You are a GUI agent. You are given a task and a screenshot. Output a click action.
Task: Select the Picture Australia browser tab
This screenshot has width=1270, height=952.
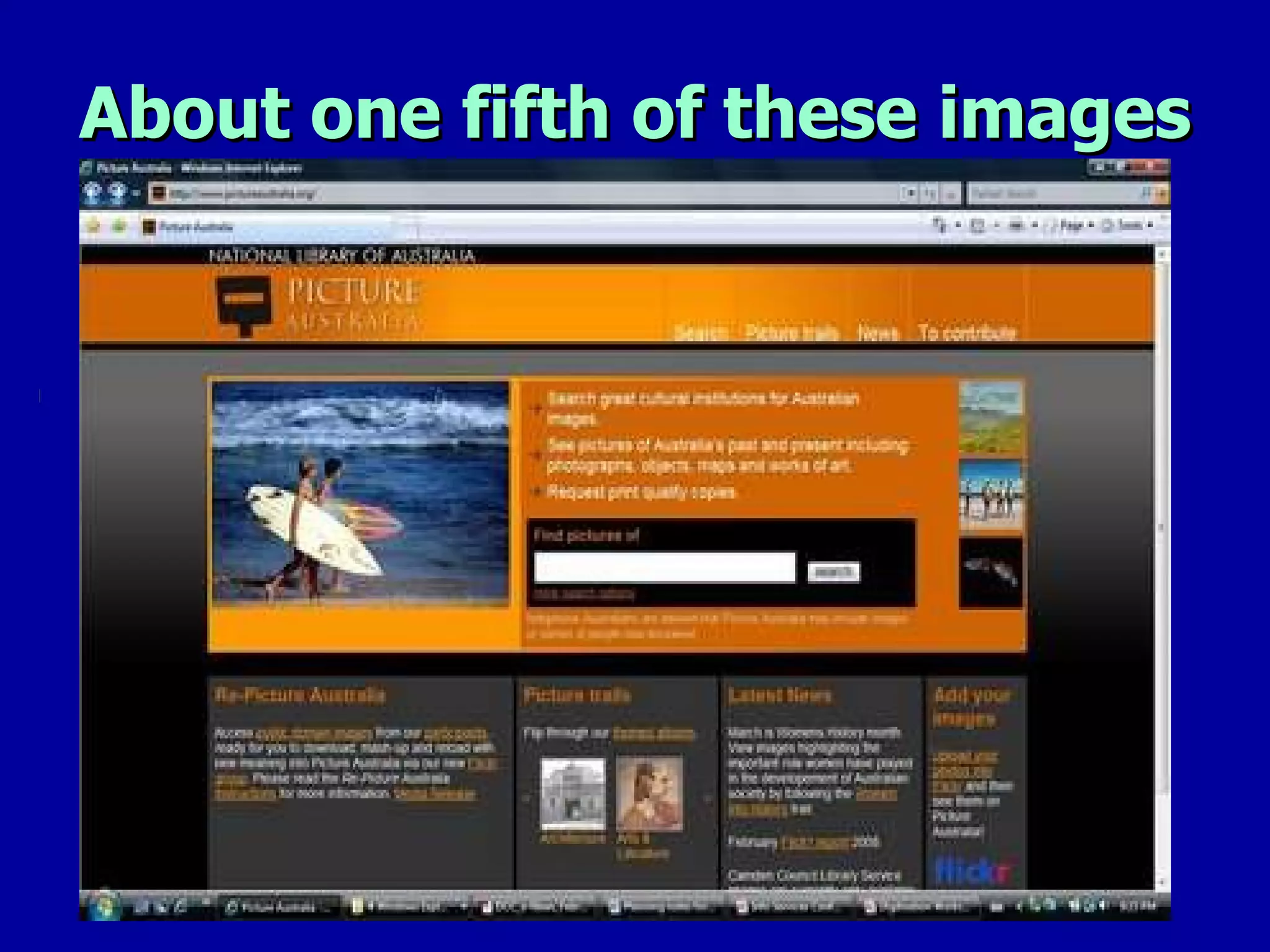coord(267,227)
